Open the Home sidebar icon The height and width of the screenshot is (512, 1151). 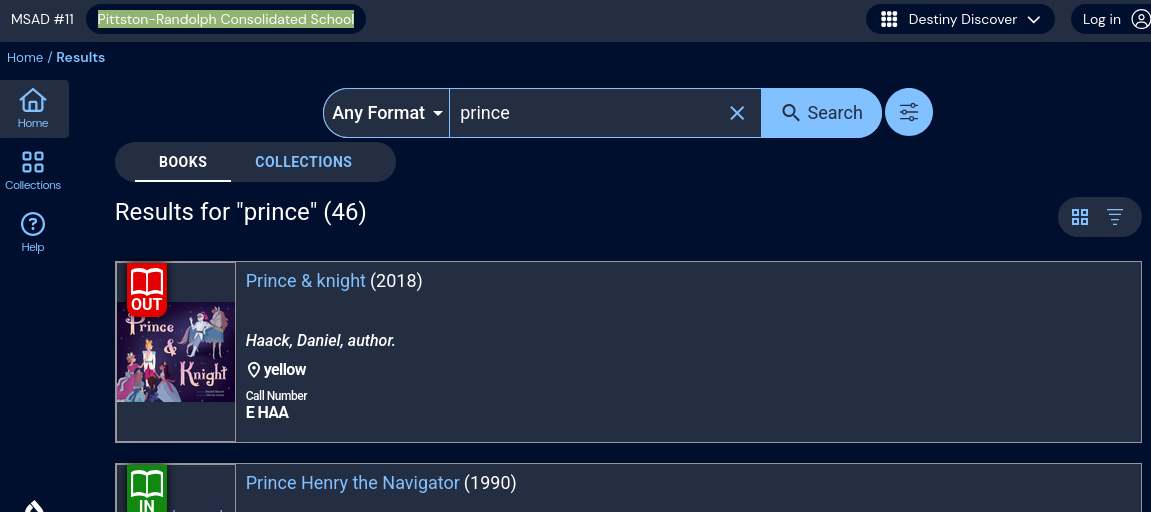pyautogui.click(x=33, y=108)
